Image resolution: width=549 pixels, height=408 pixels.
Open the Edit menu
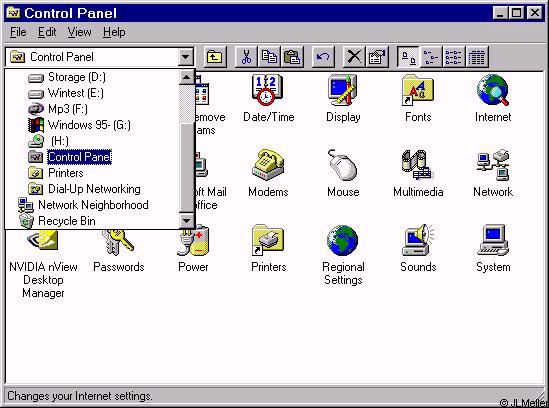coord(47,32)
